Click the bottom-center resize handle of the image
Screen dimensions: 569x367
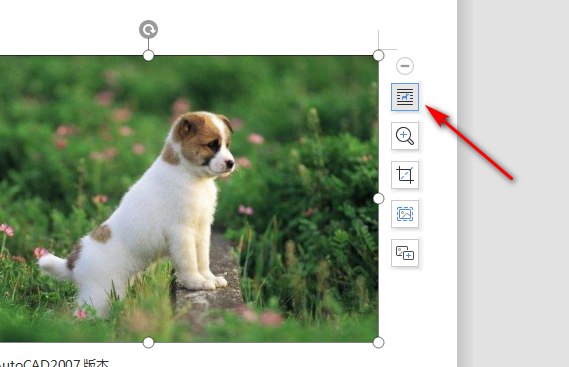[x=148, y=342]
